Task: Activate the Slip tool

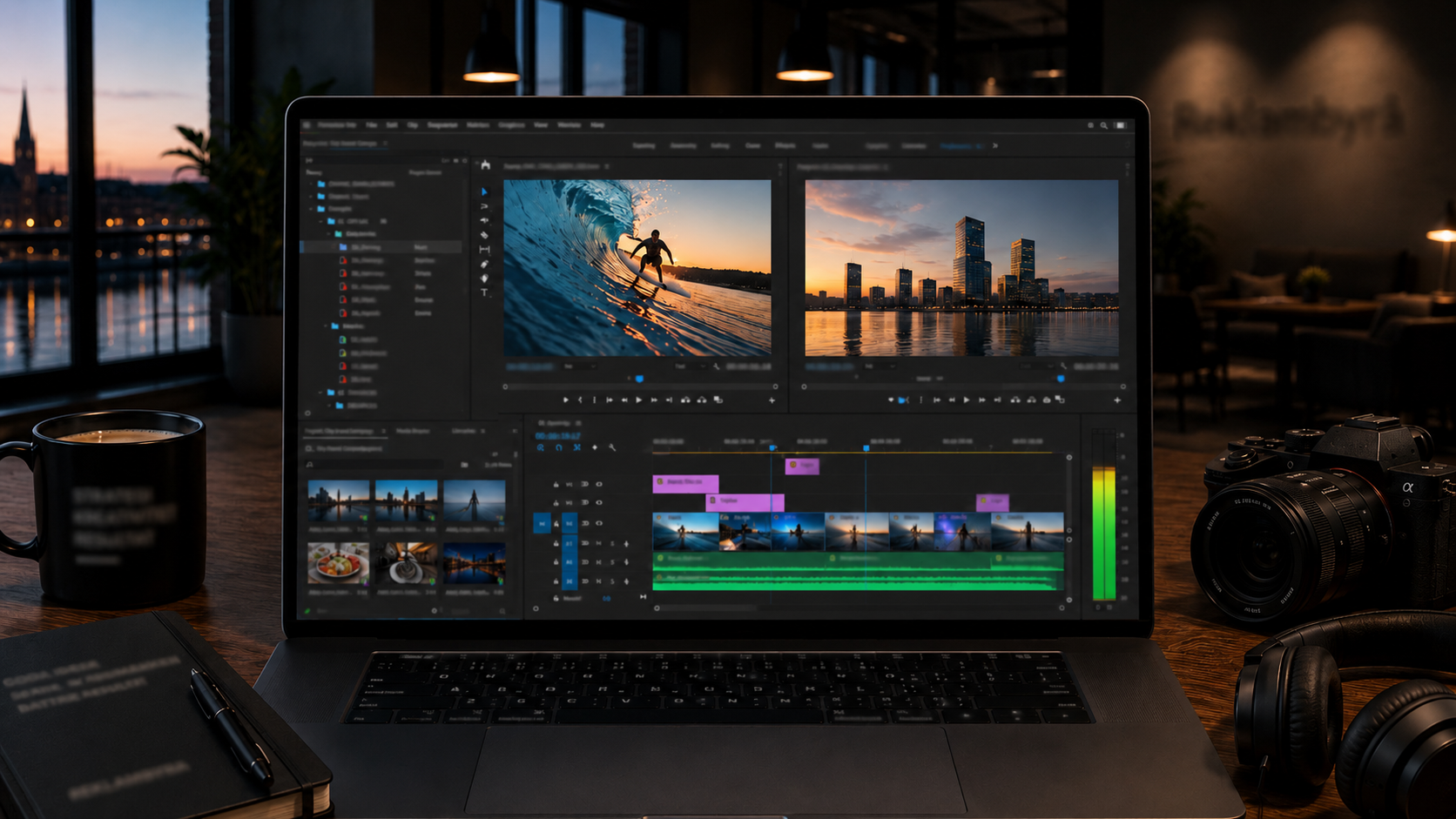Action: (485, 250)
